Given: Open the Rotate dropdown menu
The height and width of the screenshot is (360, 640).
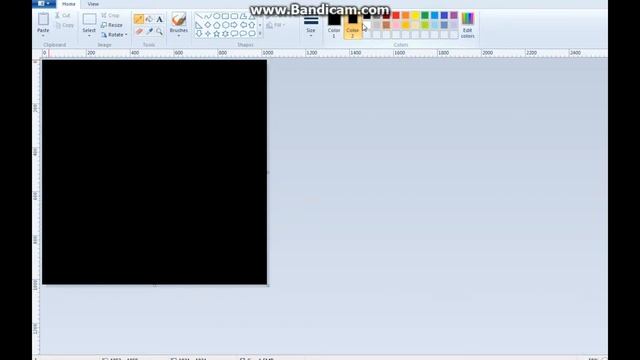Looking at the screenshot, I should tap(114, 35).
